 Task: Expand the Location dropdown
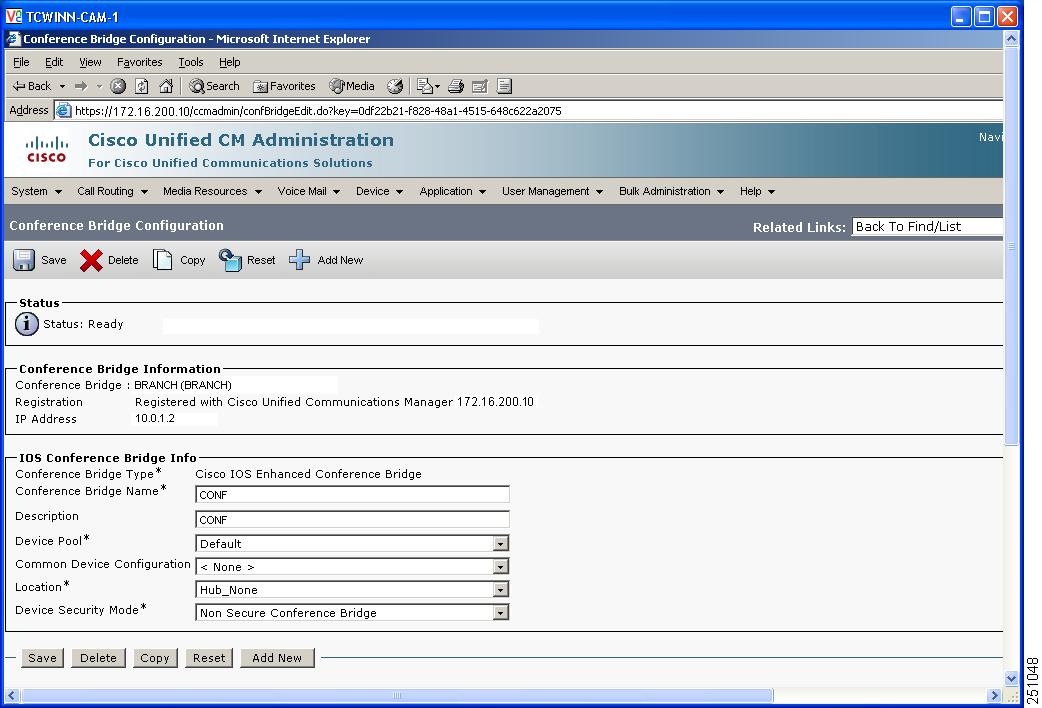500,590
